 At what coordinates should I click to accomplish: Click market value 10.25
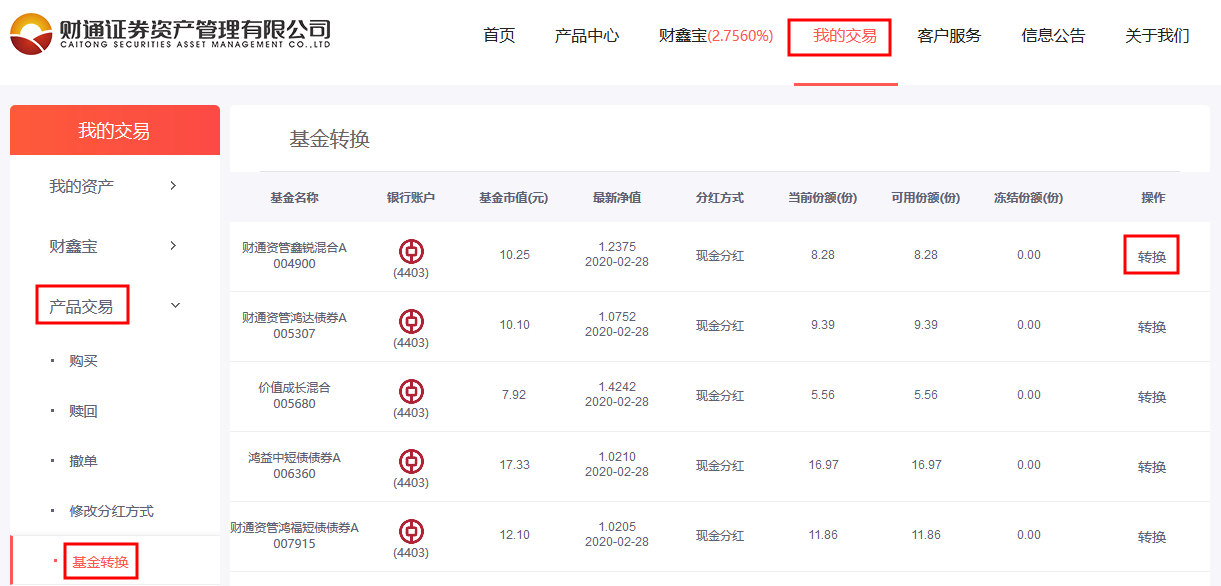click(x=514, y=255)
